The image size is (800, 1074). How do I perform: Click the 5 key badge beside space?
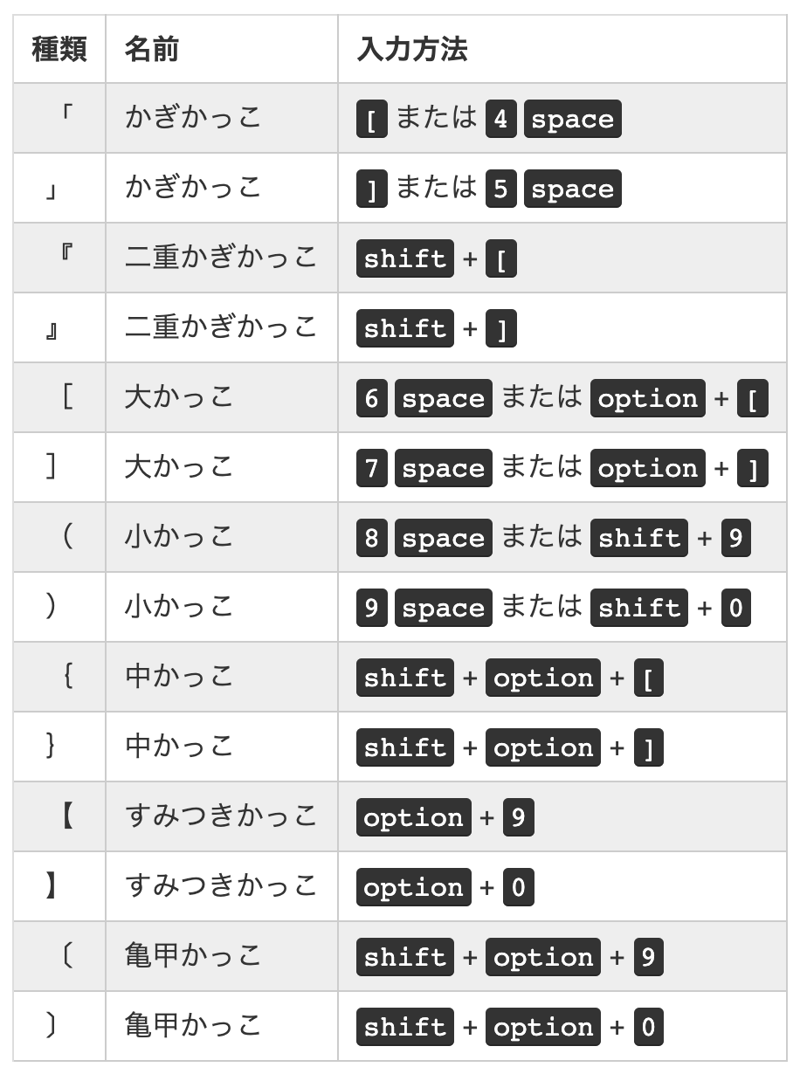[x=501, y=189]
